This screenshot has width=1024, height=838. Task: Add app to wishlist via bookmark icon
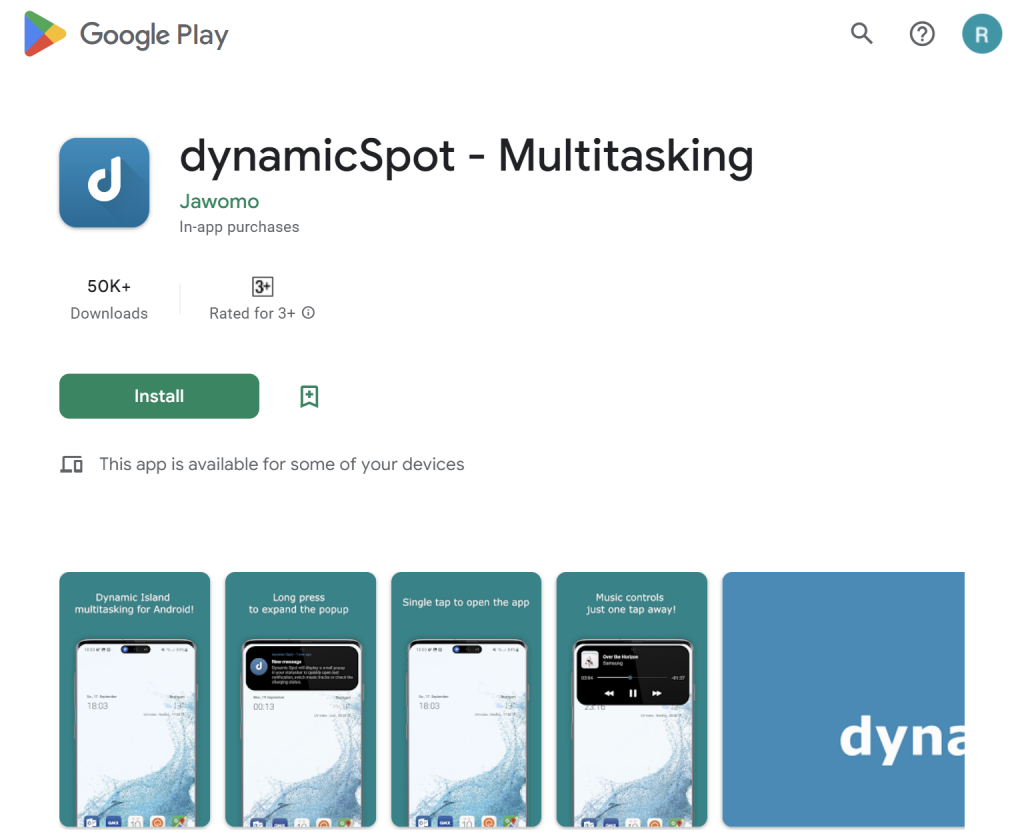point(309,397)
